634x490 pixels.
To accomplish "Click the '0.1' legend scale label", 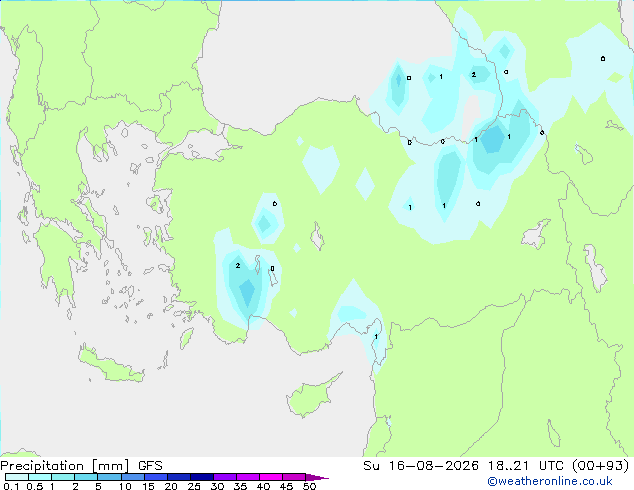I will [x=11, y=486].
